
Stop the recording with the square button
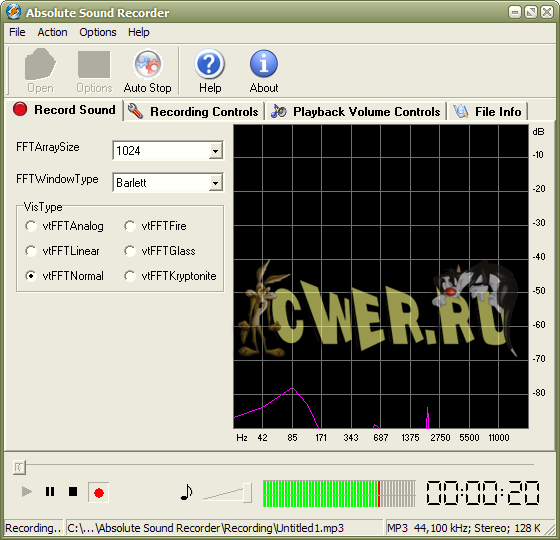point(73,492)
